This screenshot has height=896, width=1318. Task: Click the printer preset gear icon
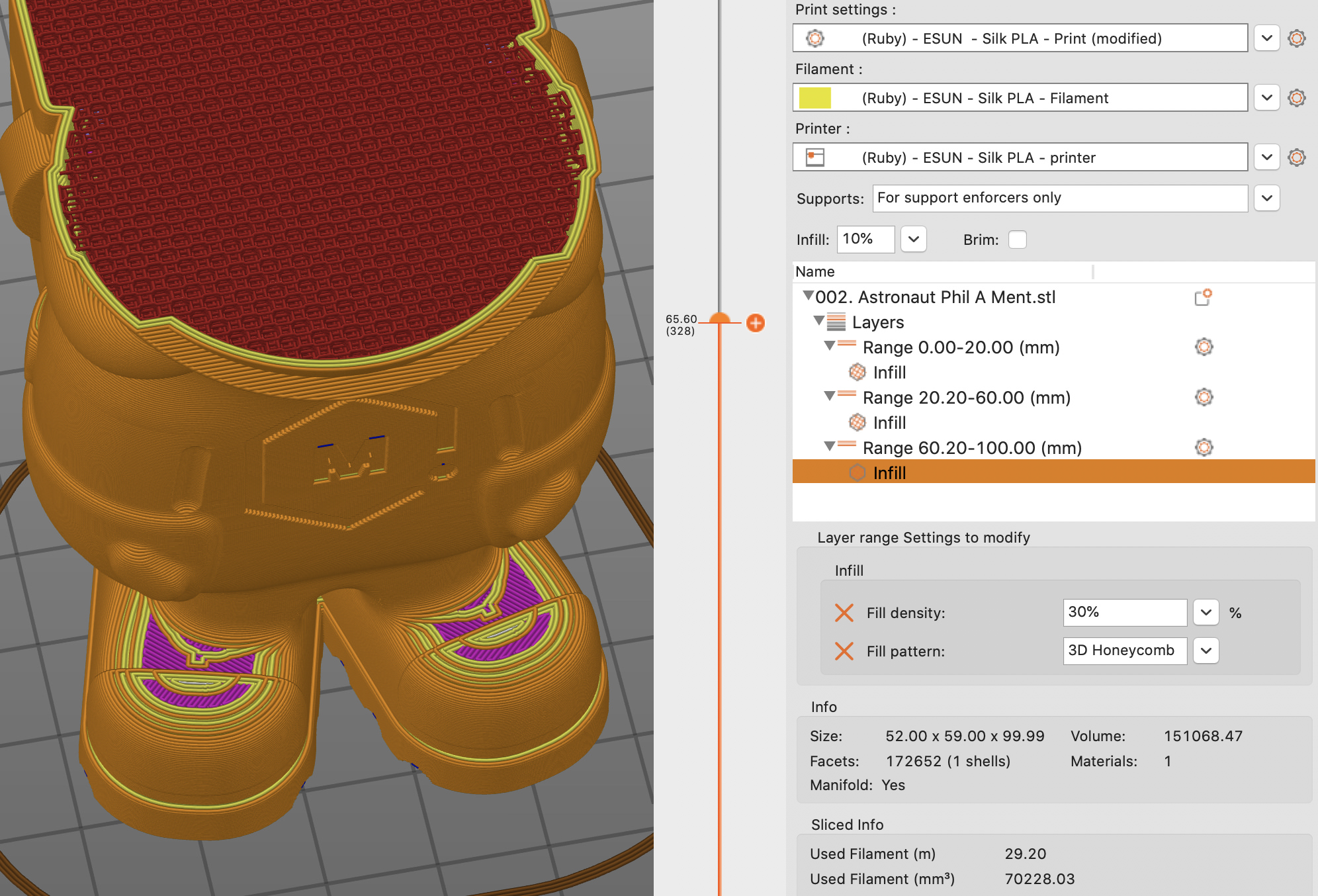coord(1296,157)
